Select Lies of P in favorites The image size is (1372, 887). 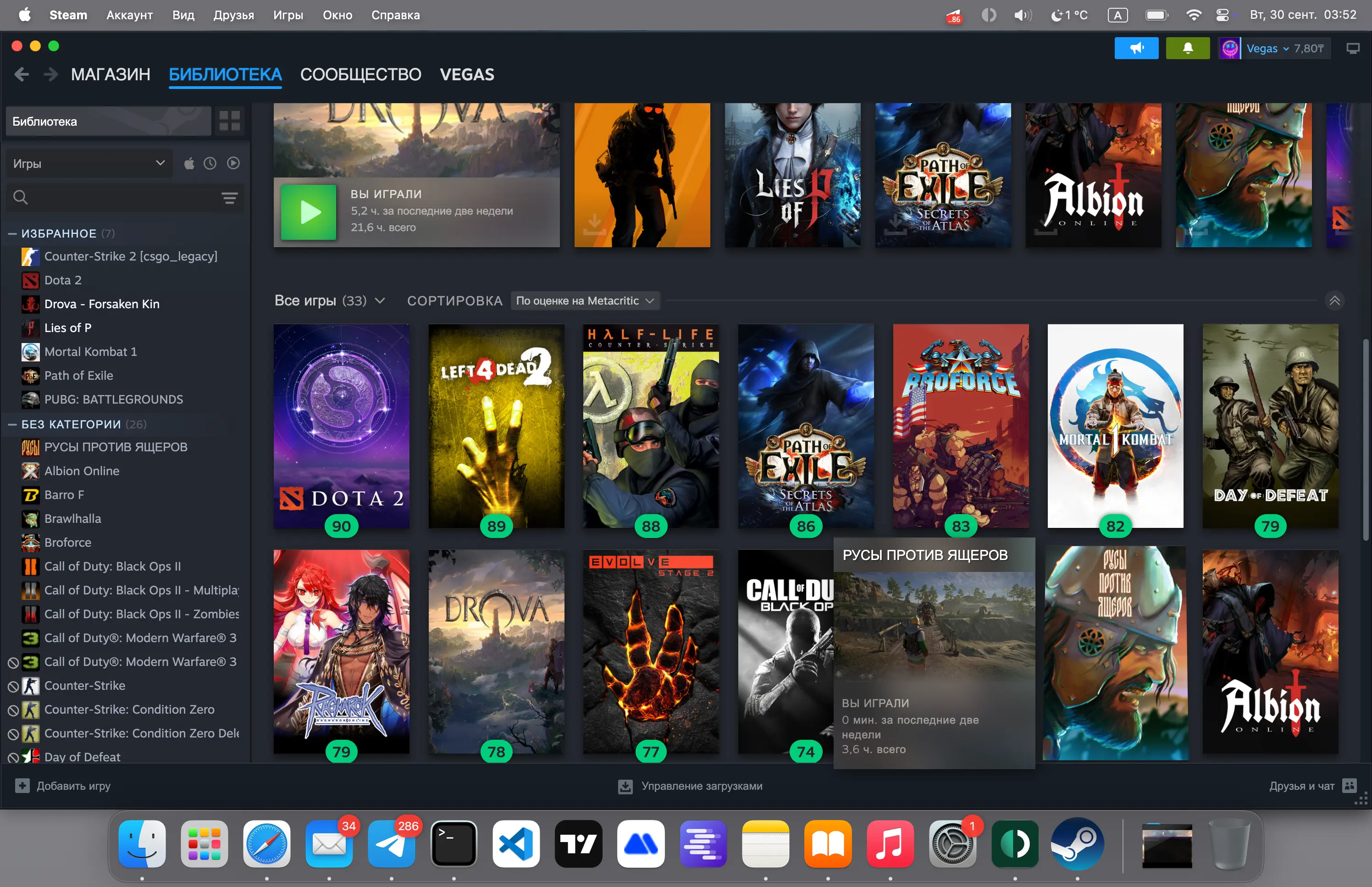(68, 328)
